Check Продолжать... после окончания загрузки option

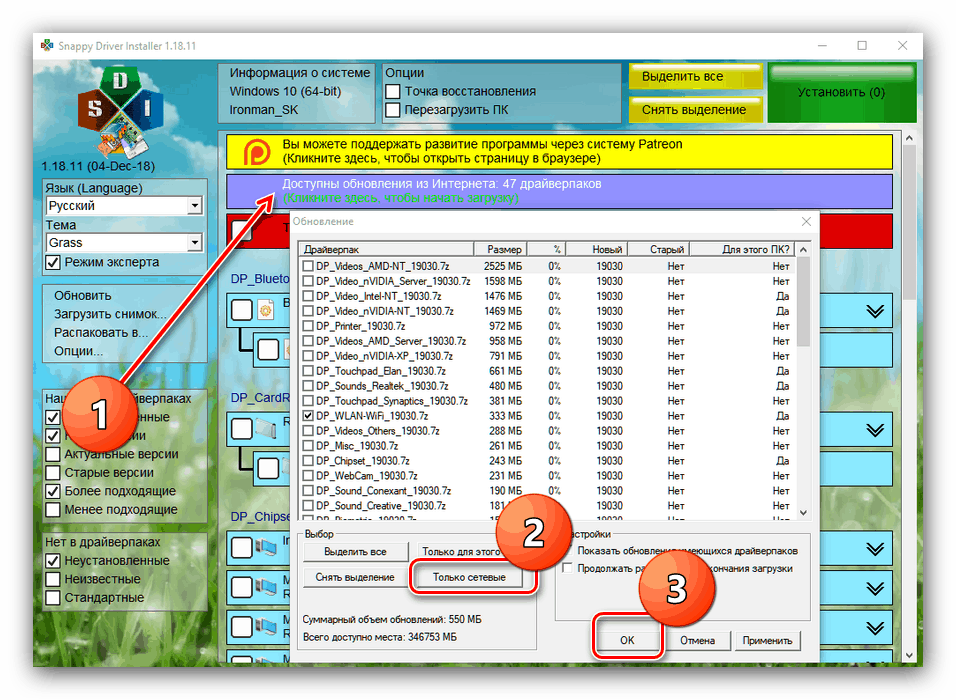[568, 568]
